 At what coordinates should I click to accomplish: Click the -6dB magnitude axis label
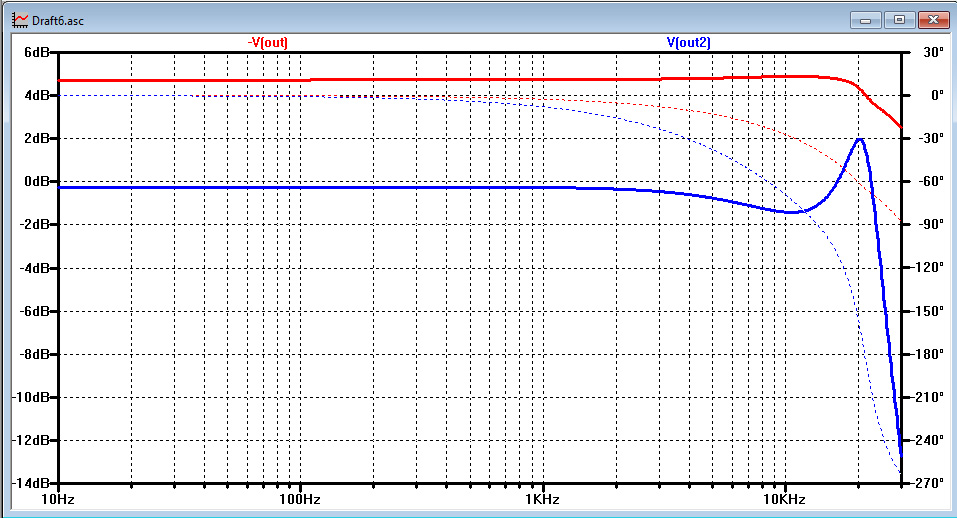click(x=34, y=311)
